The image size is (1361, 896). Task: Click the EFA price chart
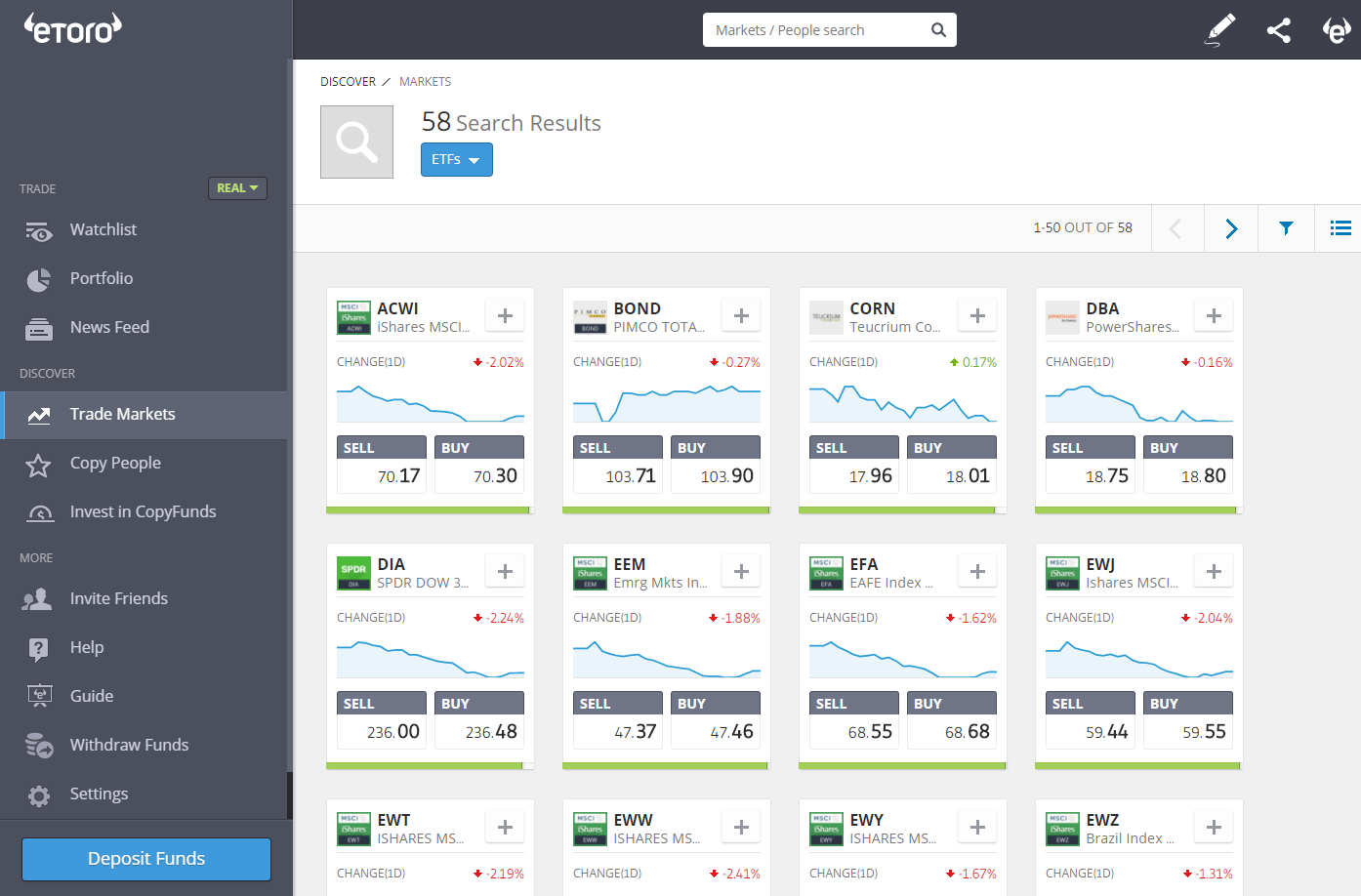[903, 658]
